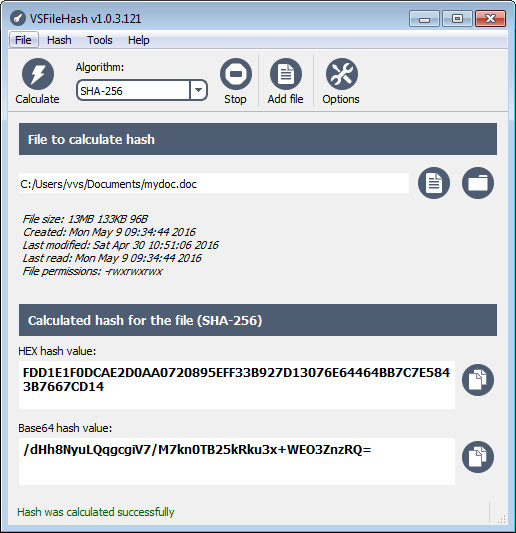This screenshot has width=516, height=533.
Task: Open the File menu
Action: click(23, 40)
